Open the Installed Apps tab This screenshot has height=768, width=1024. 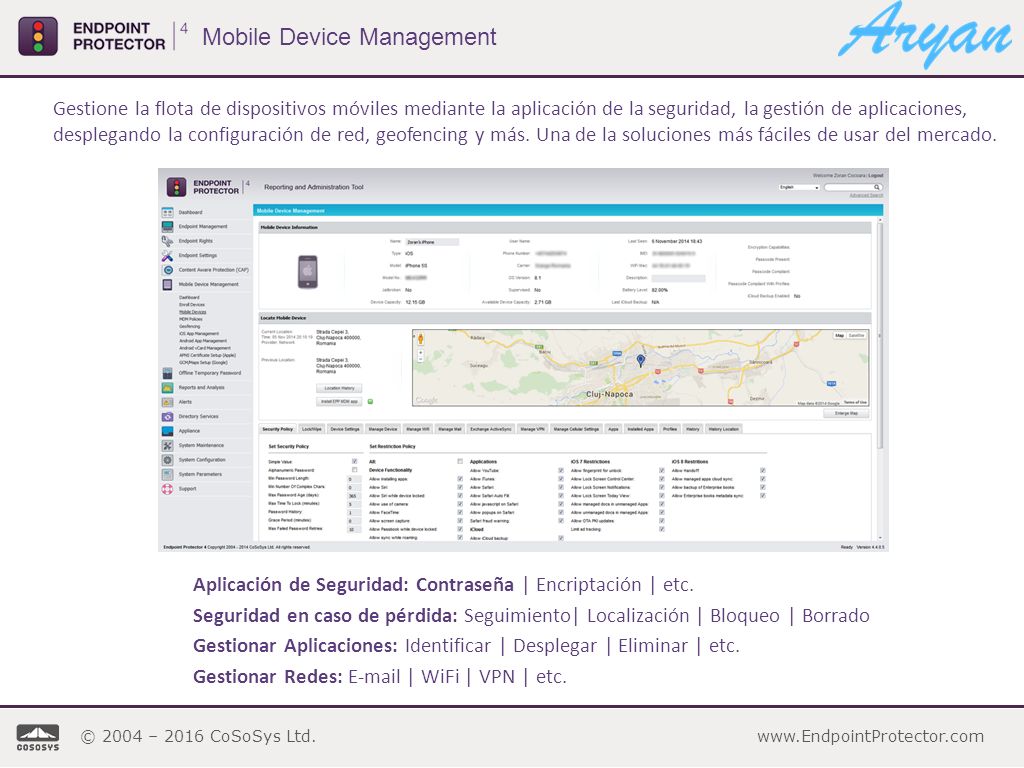coord(641,429)
